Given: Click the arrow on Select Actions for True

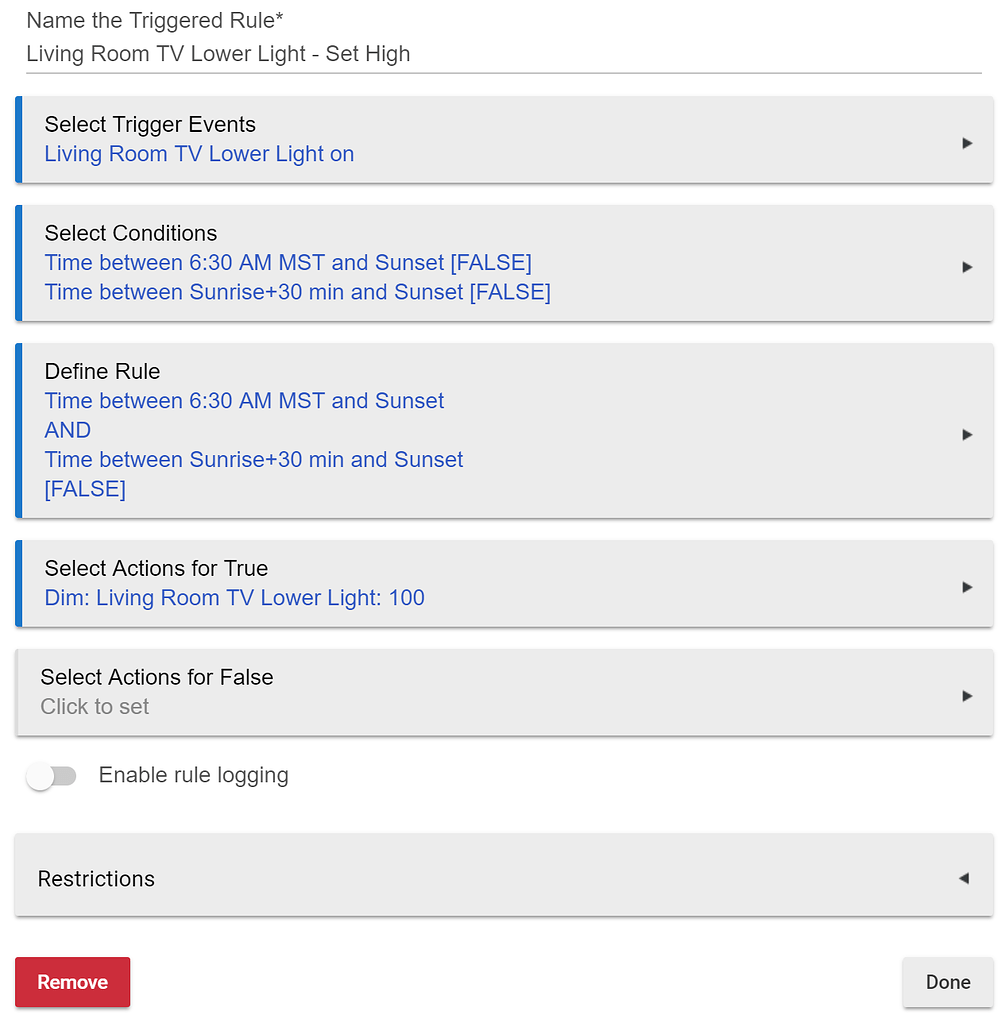Looking at the screenshot, I should click(966, 587).
